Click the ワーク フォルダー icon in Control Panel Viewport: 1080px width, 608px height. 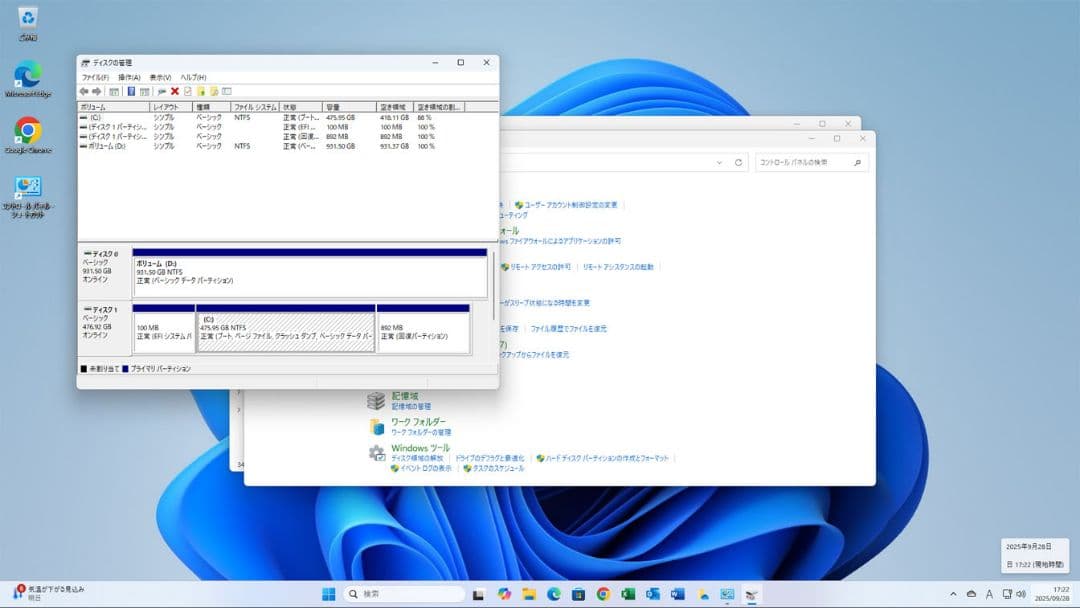[378, 427]
